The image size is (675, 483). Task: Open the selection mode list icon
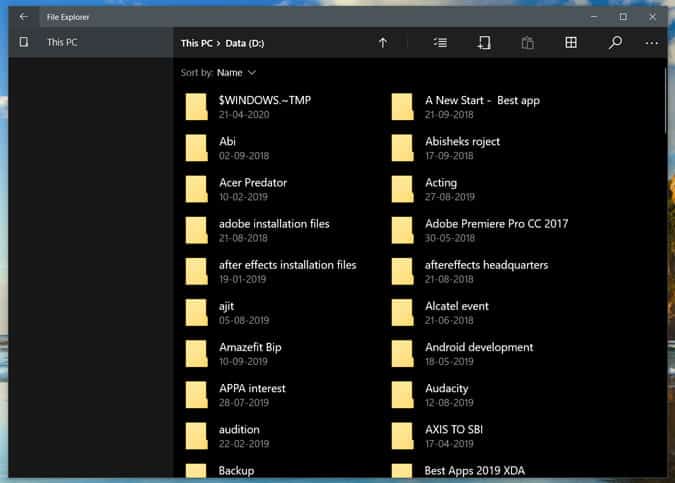tap(440, 42)
